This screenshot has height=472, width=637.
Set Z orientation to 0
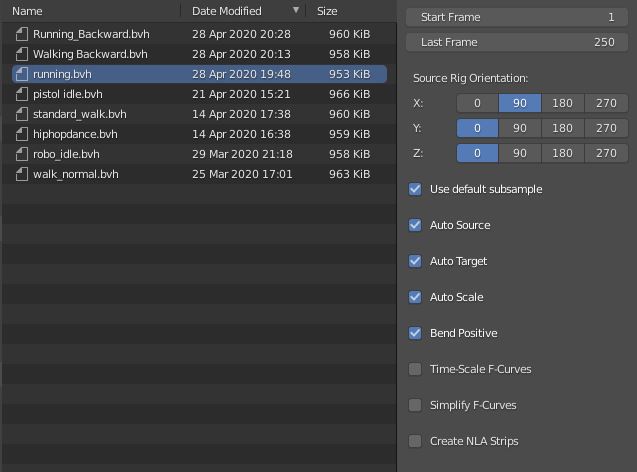pos(477,153)
